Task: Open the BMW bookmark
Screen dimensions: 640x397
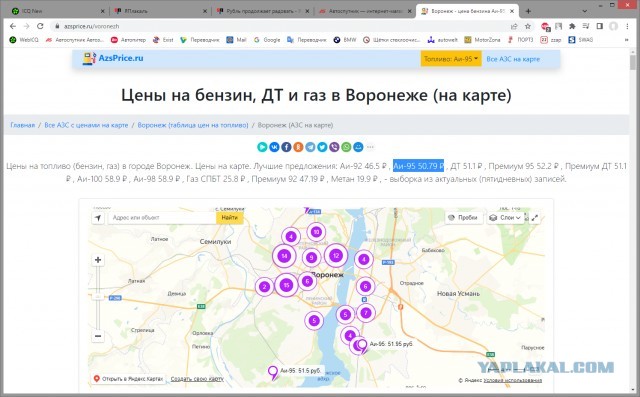Action: [345, 40]
